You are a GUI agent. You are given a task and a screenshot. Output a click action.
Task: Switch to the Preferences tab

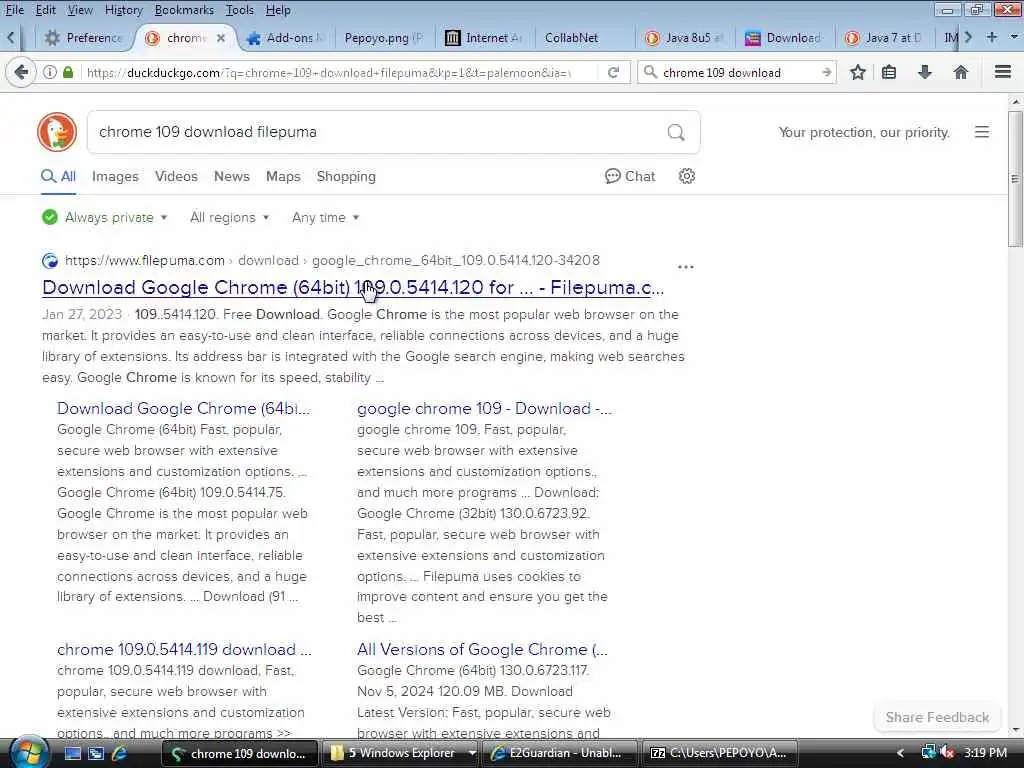[x=83, y=38]
